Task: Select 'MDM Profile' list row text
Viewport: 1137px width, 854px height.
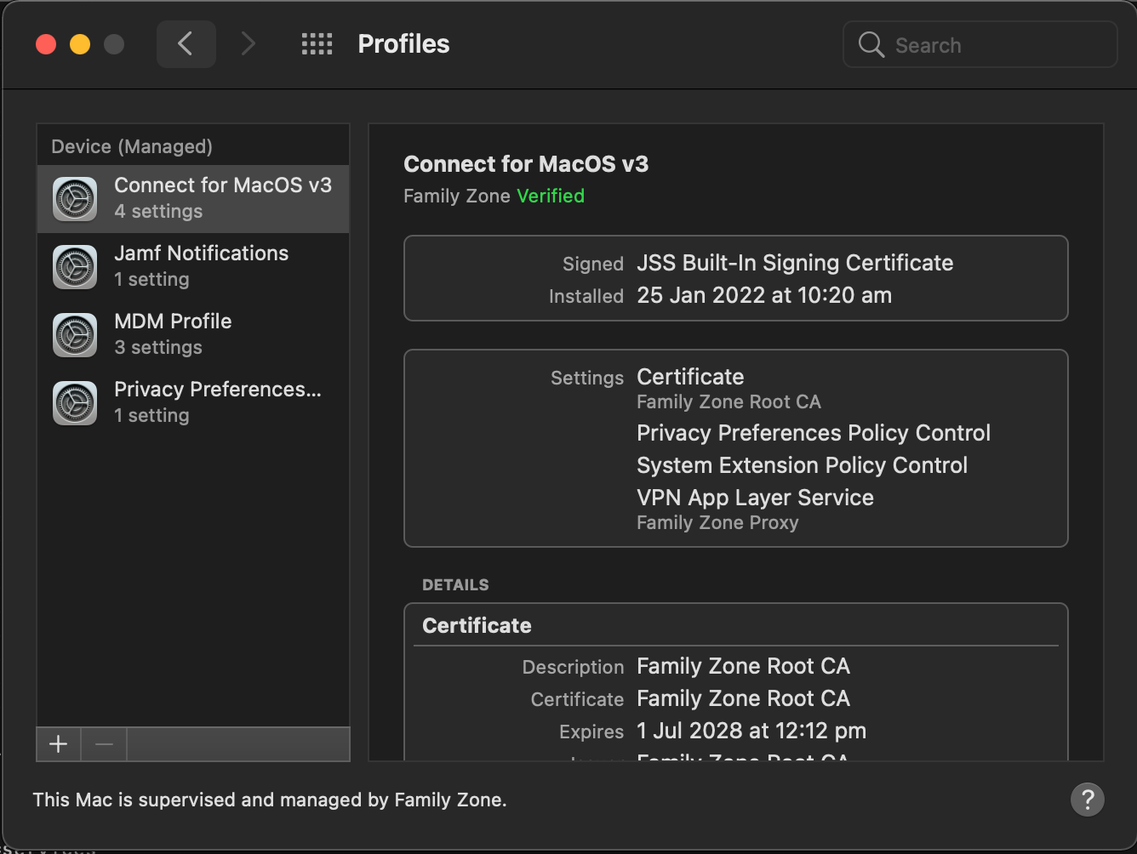Action: click(173, 322)
